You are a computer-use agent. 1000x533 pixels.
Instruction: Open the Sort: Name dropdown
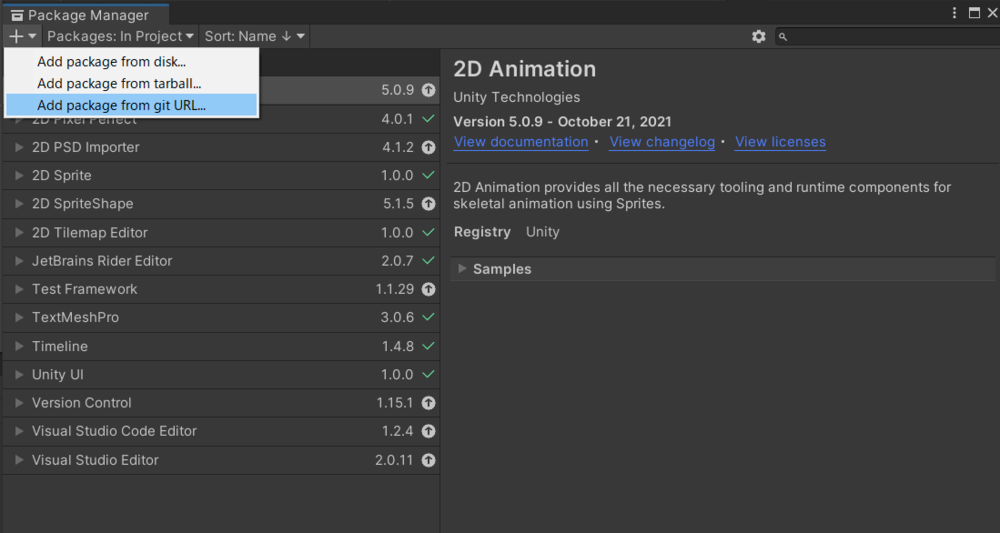[x=254, y=36]
